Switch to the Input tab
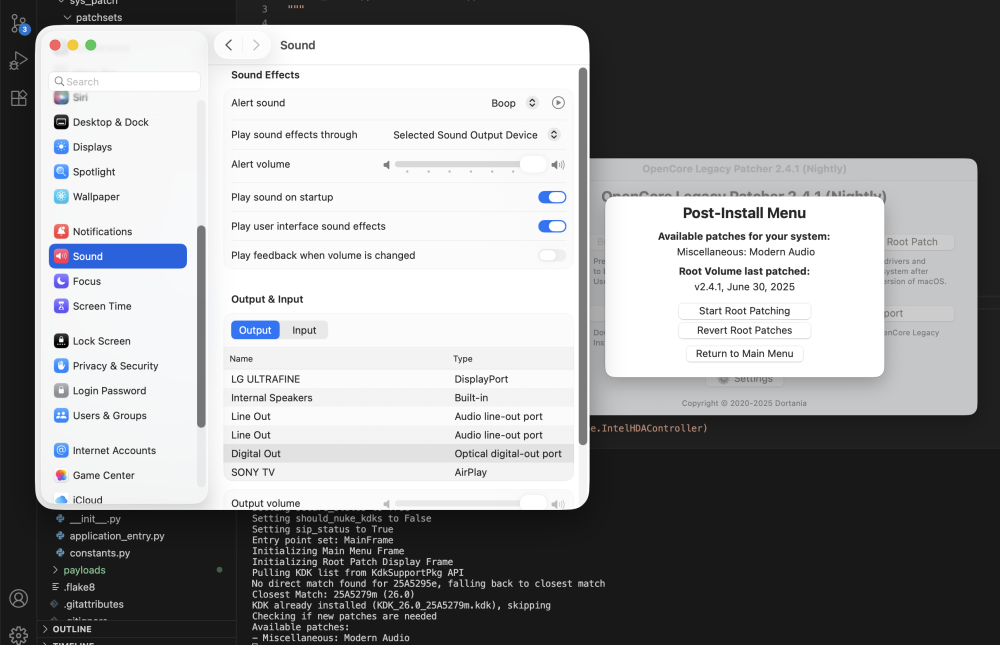 (x=304, y=330)
